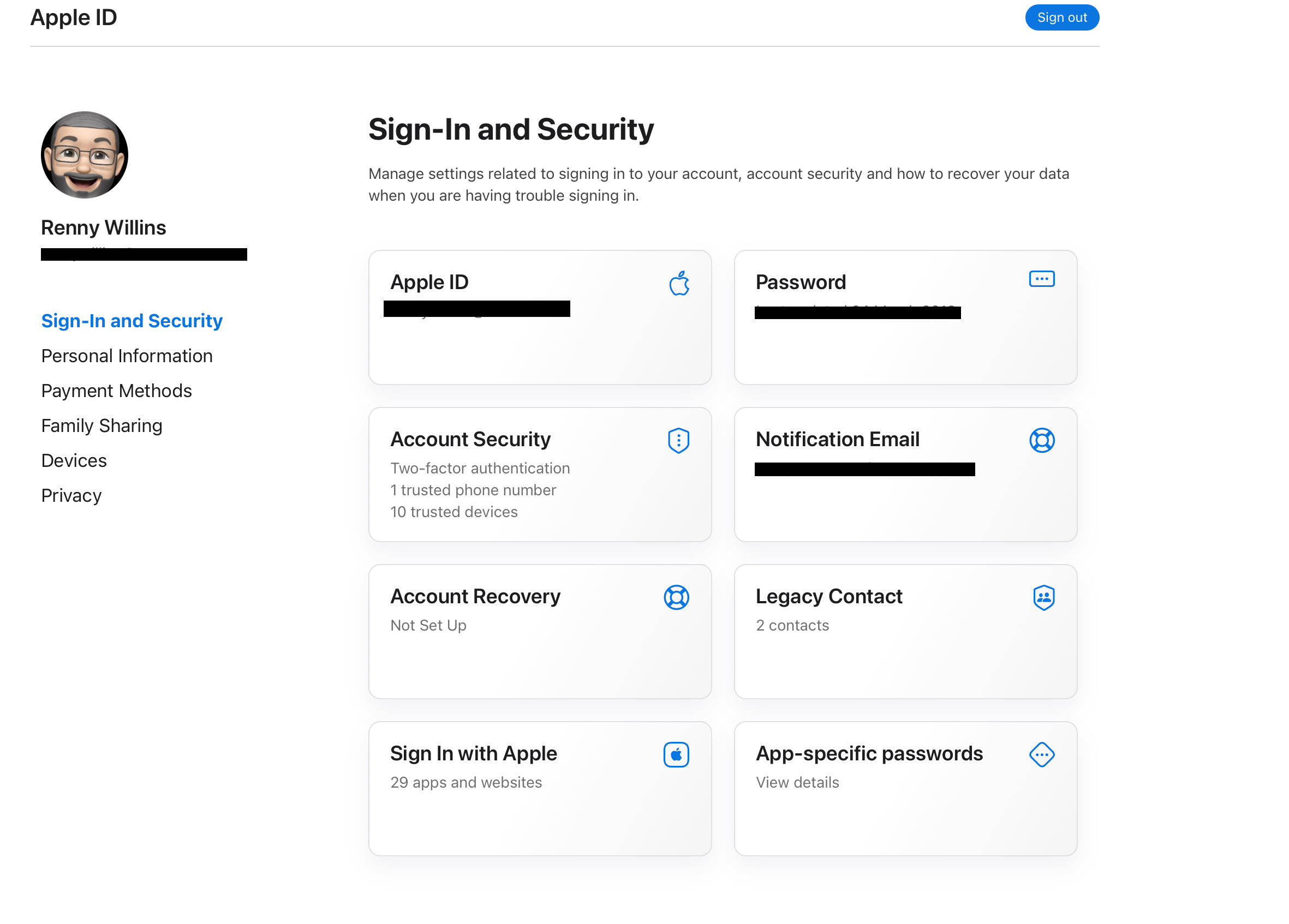Click the password ellipsis icon
This screenshot has width=1289, height=924.
click(1041, 279)
